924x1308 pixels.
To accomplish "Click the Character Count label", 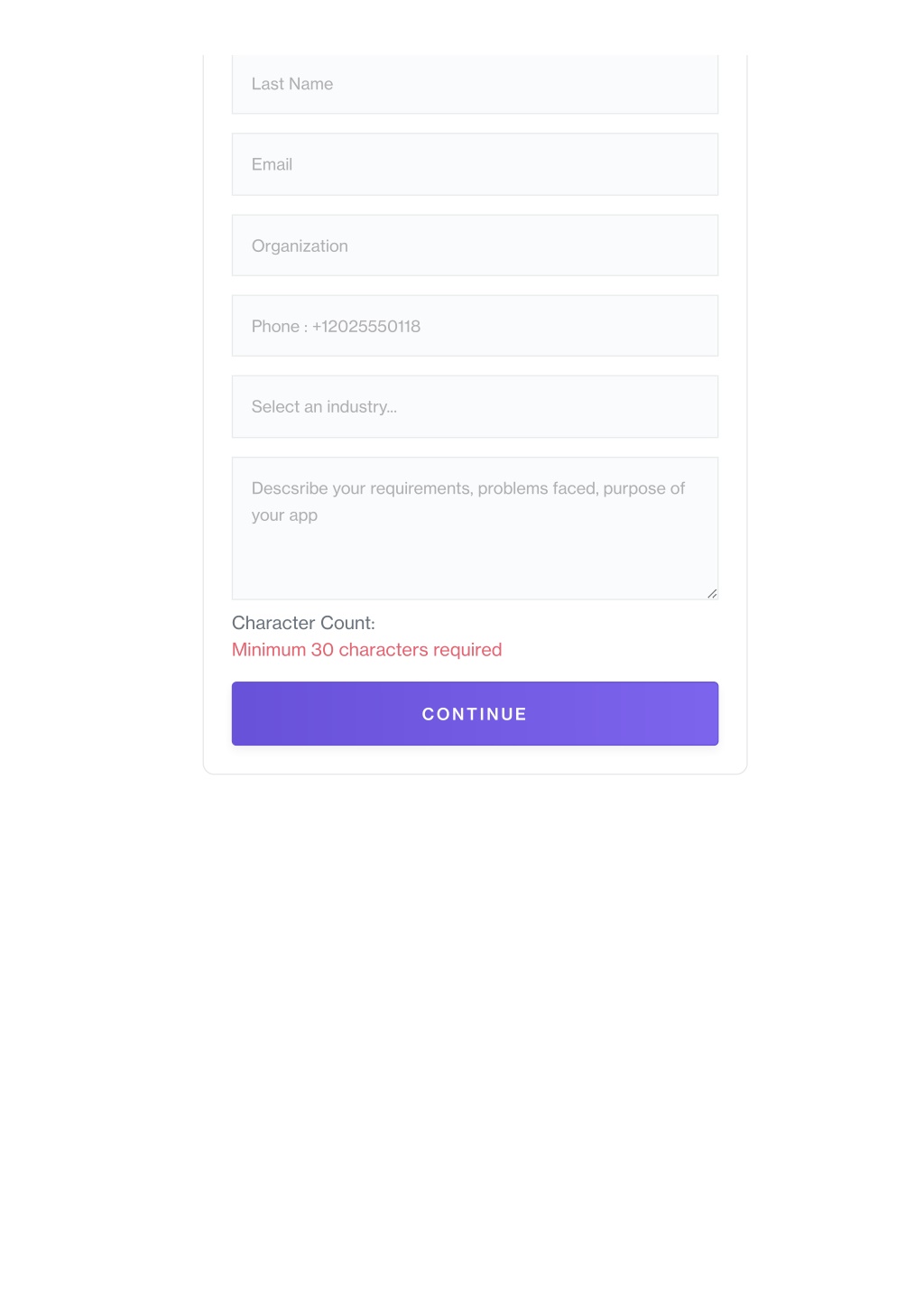I will tap(303, 623).
